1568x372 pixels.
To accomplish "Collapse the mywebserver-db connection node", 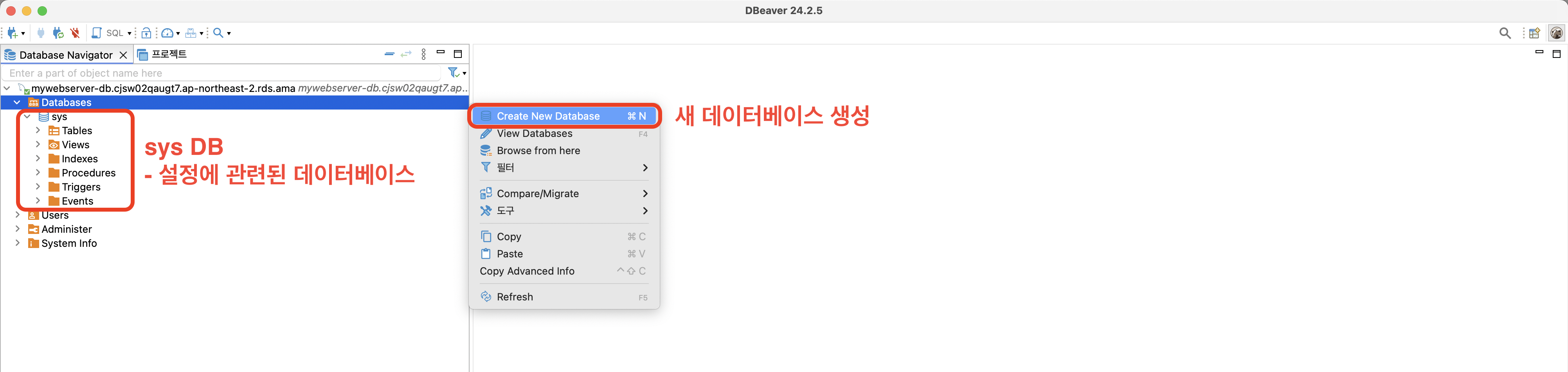I will [x=7, y=88].
